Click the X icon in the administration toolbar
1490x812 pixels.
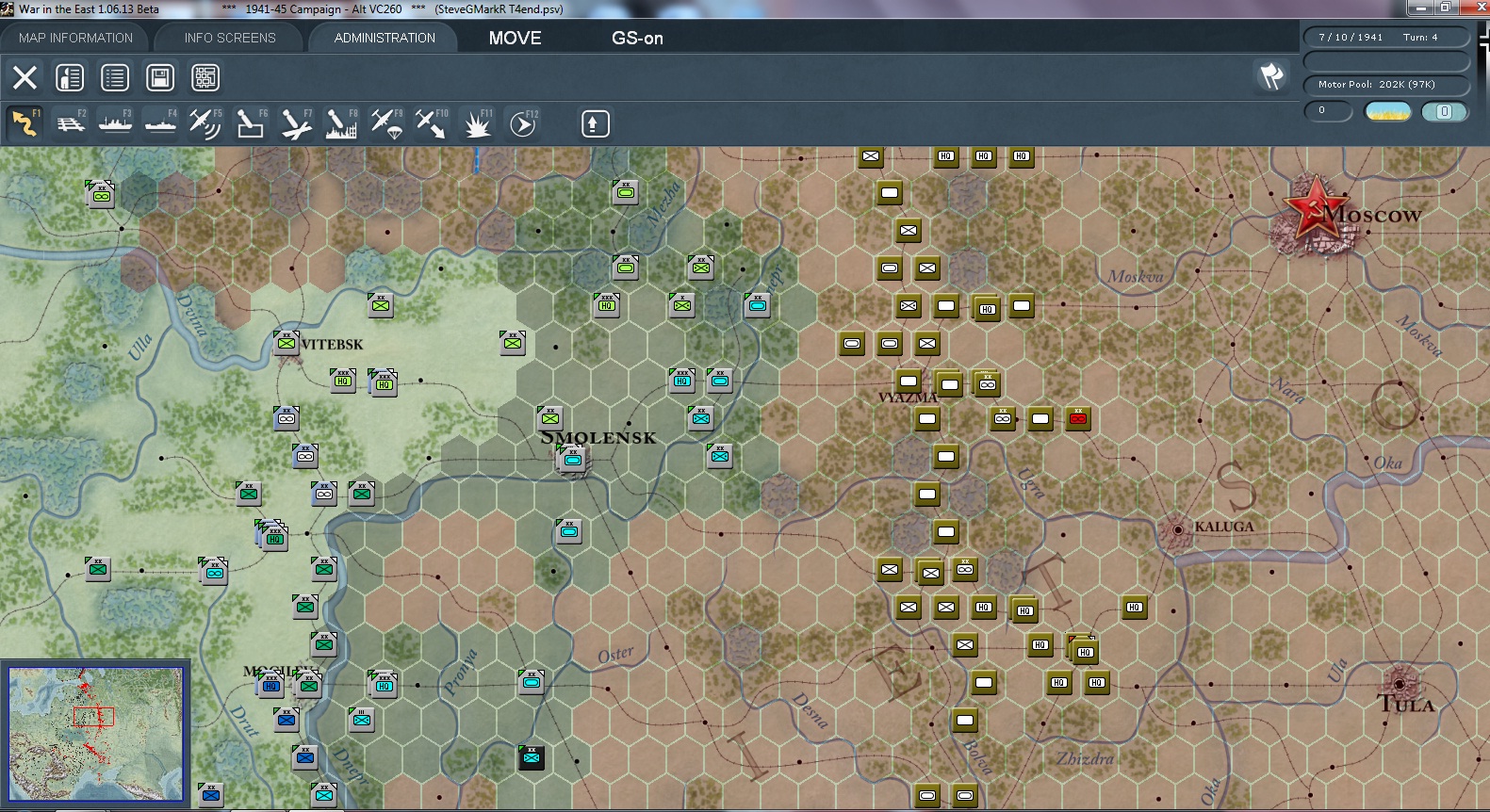[x=25, y=77]
